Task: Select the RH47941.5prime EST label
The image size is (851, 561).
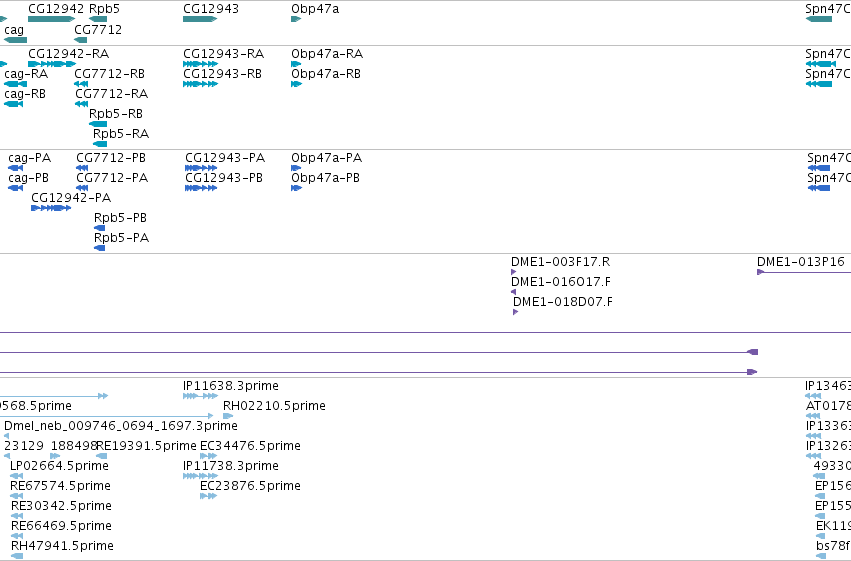Action: 62,546
